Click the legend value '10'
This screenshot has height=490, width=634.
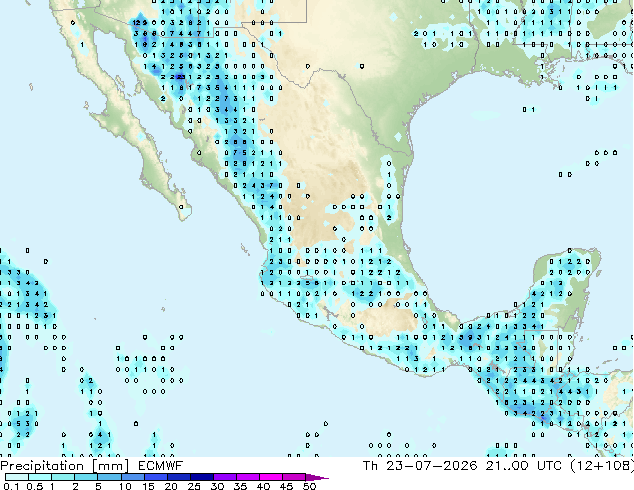click(125, 486)
